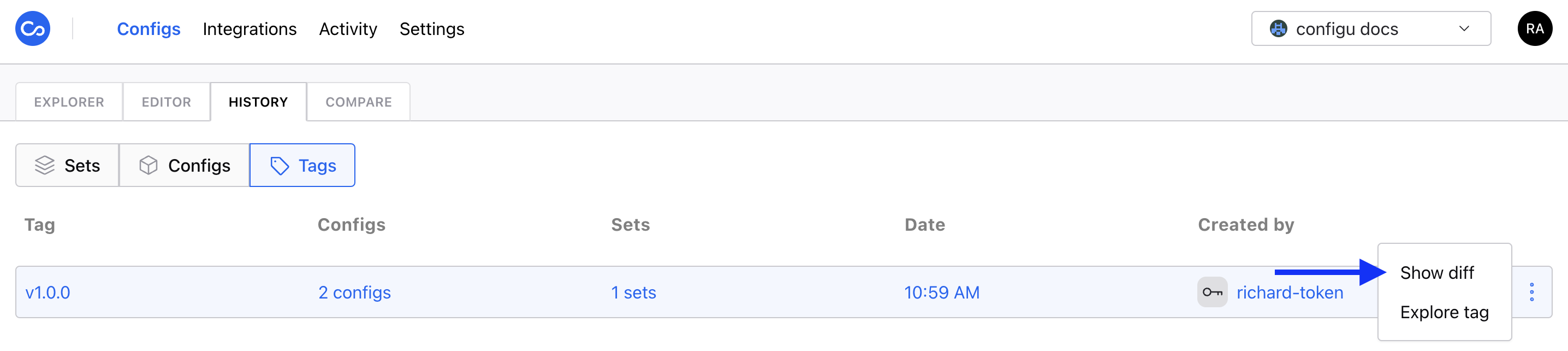Screen dimensions: 1568x351
Task: Go to the Compare tab
Action: [x=358, y=102]
